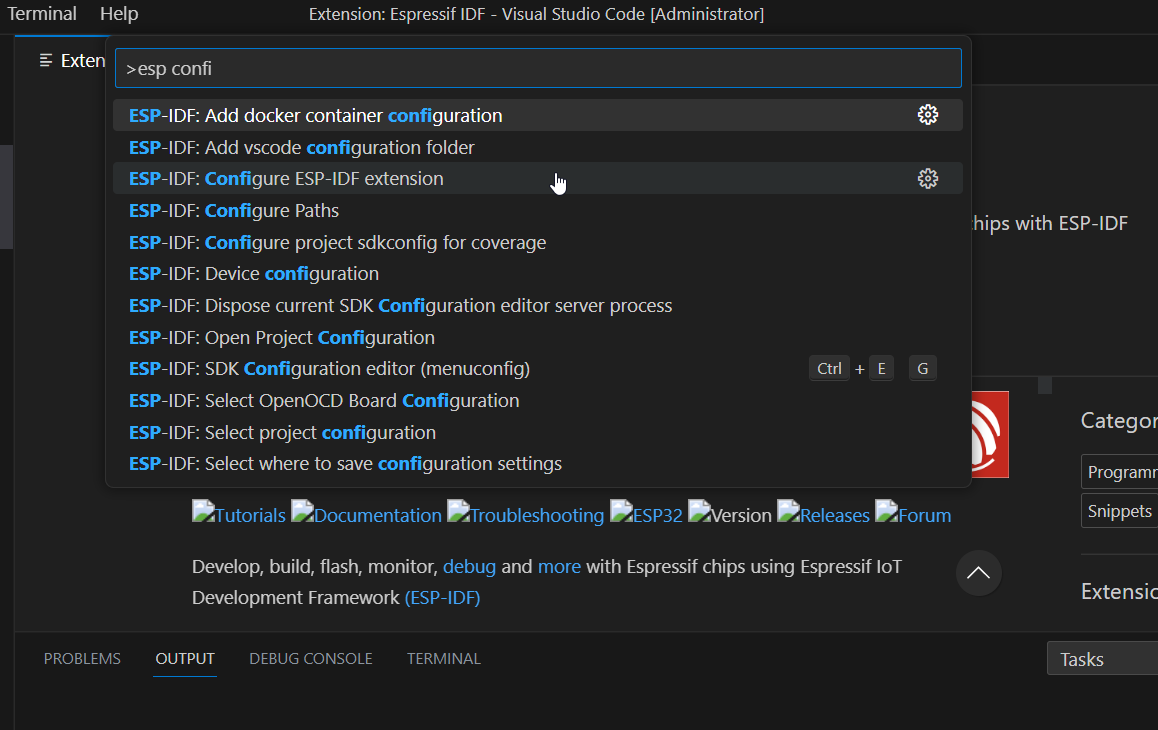
Task: Follow the more link in description
Action: click(559, 567)
